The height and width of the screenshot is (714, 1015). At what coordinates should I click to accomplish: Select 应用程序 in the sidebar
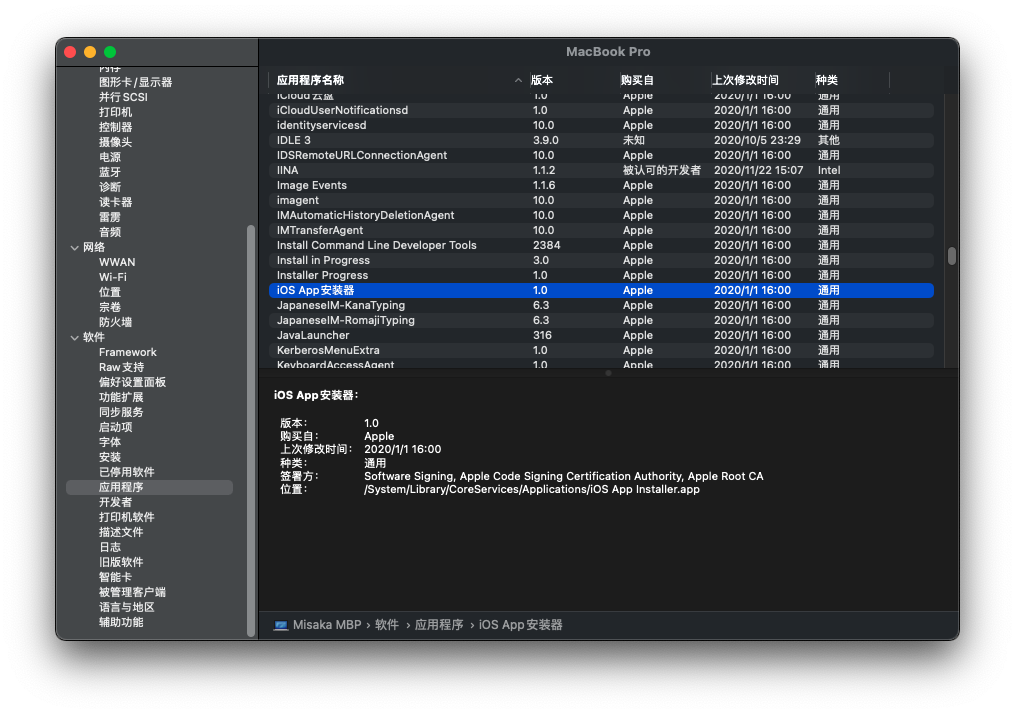point(150,487)
